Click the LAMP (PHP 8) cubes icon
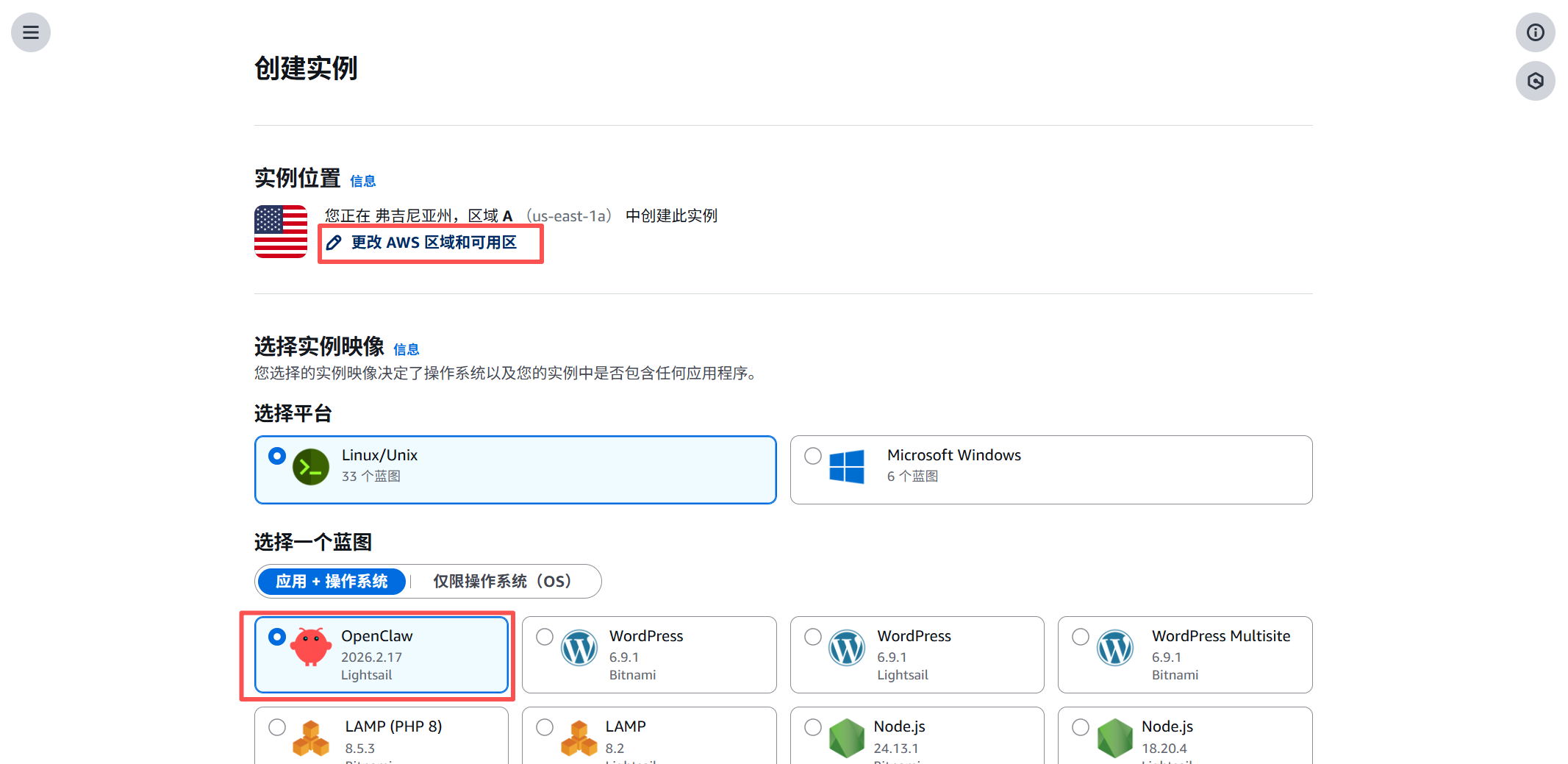The image size is (1568, 764). tap(311, 738)
